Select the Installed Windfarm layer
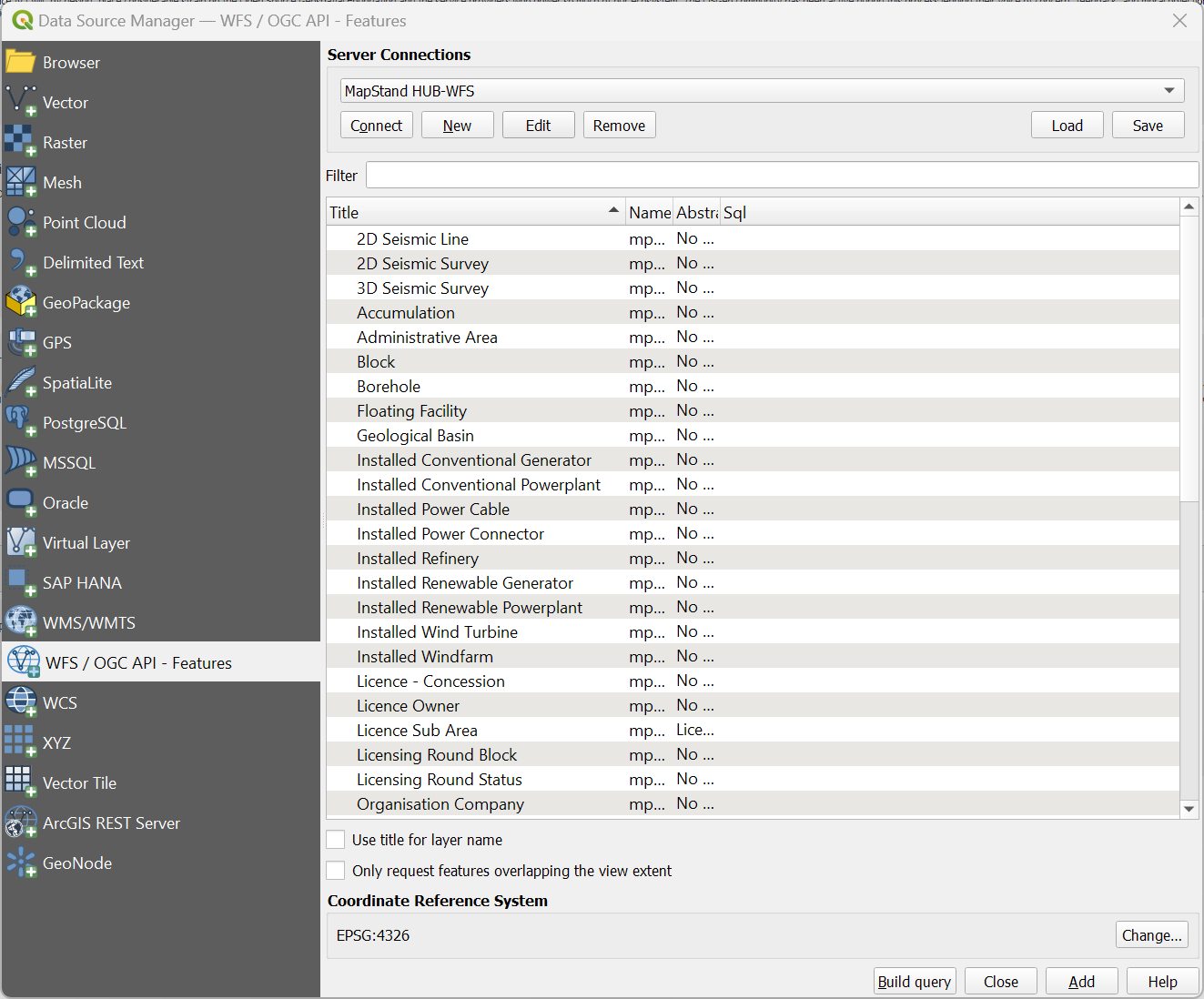The width and height of the screenshot is (1204, 999). 753,656
